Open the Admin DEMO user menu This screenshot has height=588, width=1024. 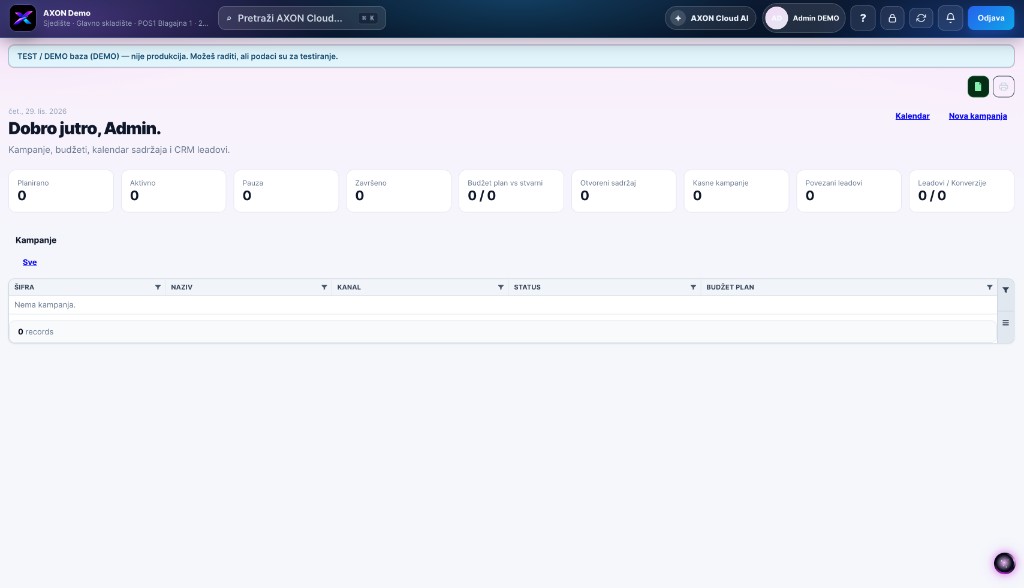click(x=804, y=18)
